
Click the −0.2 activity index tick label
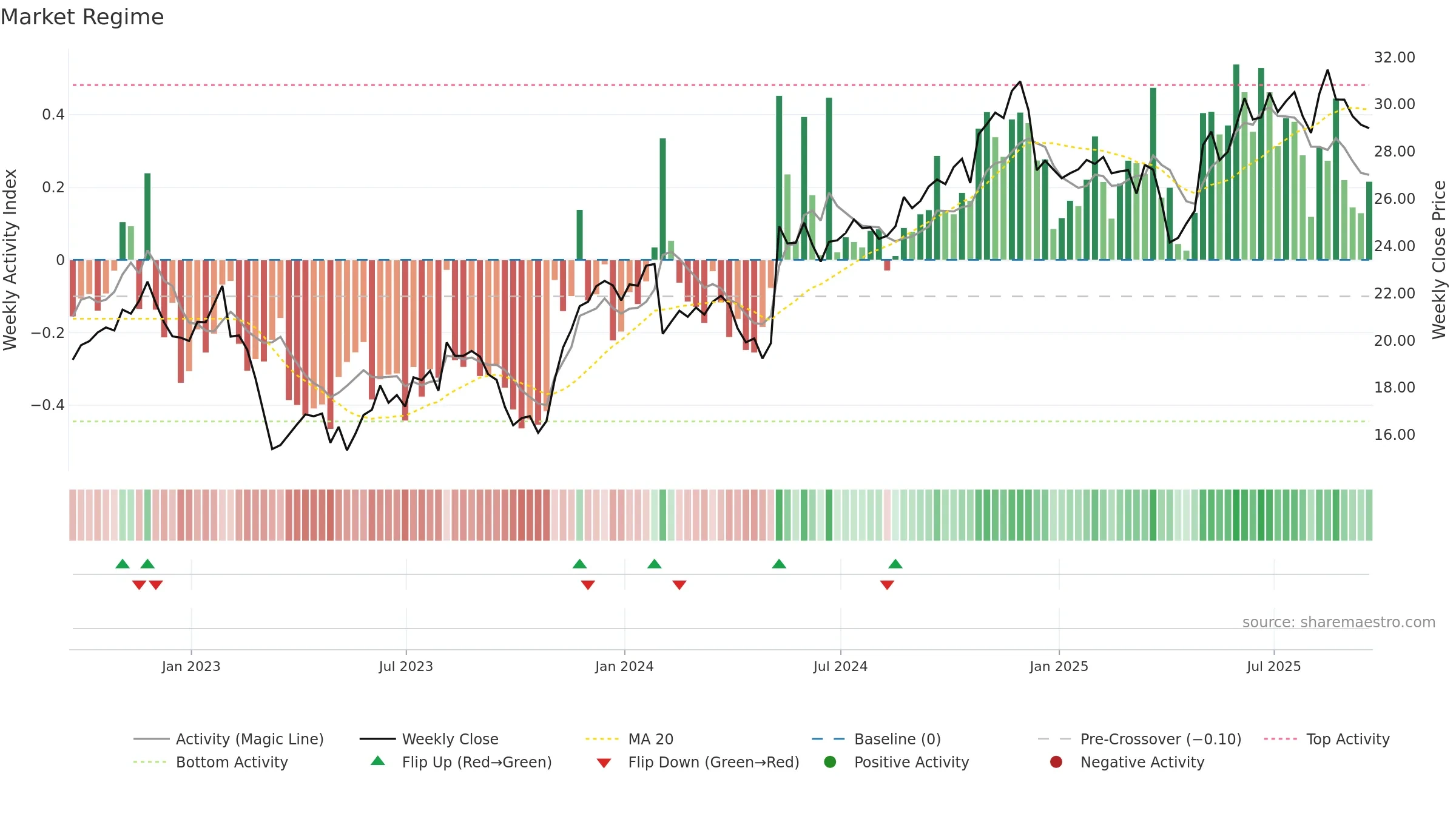(48, 333)
